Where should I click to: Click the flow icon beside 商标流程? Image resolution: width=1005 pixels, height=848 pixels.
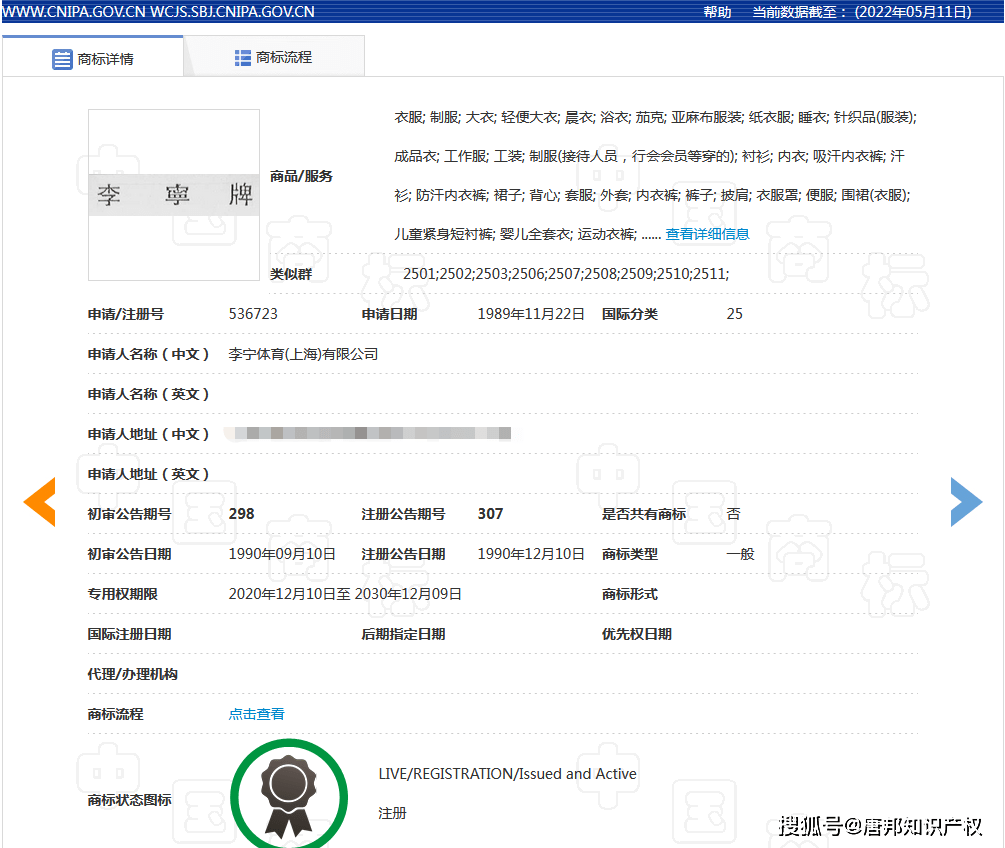[243, 58]
